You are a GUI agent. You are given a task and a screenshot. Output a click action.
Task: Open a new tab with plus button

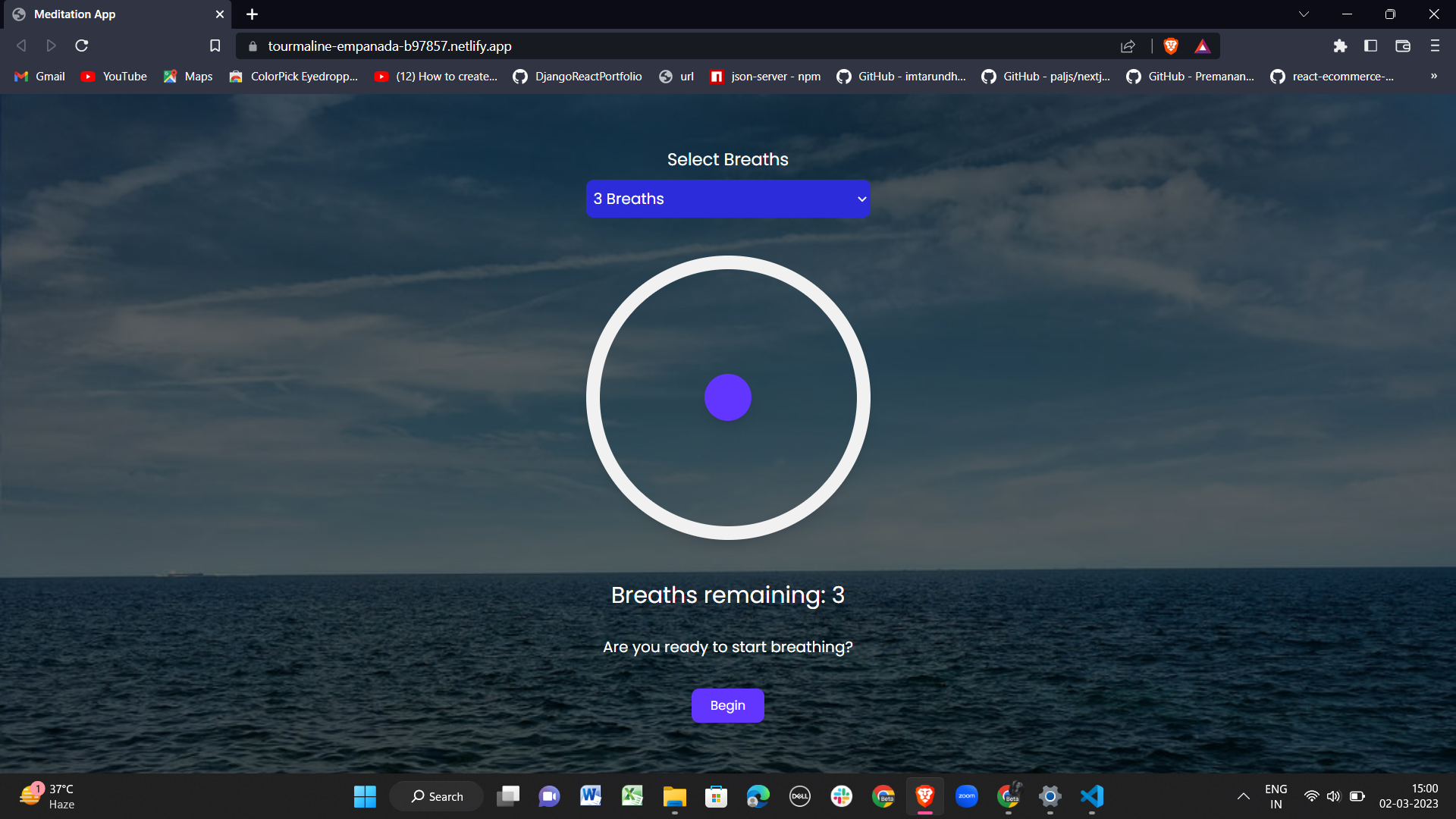[252, 14]
